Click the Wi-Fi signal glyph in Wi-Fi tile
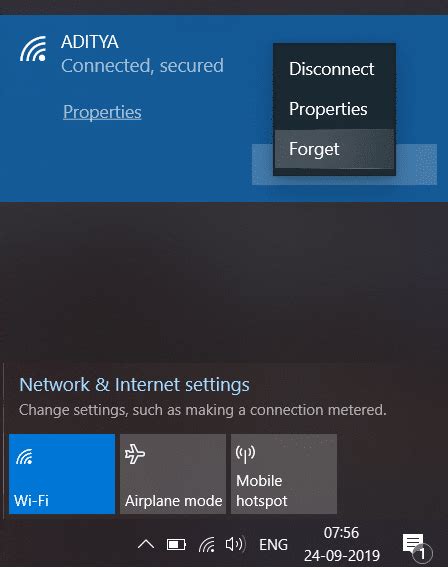 [24, 457]
